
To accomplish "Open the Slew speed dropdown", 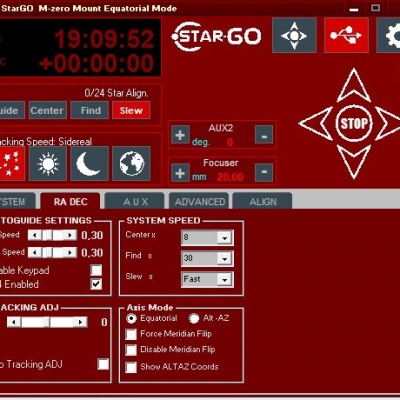I will click(224, 280).
